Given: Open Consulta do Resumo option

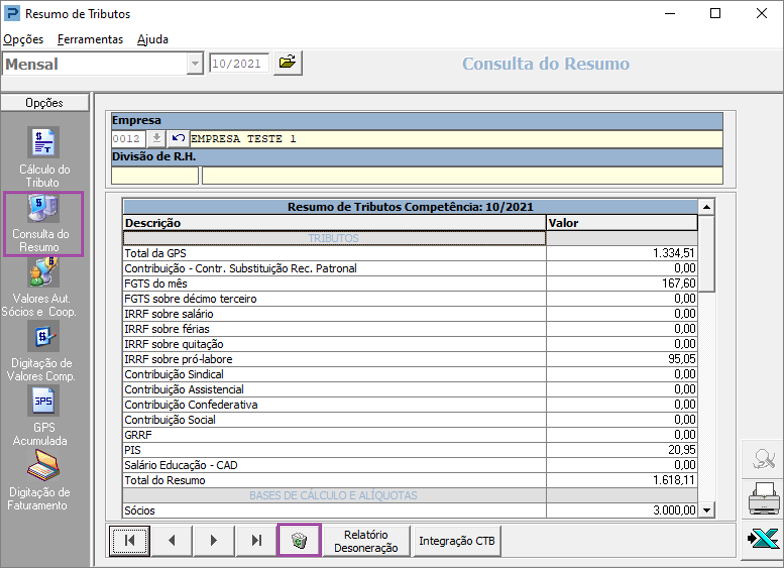Looking at the screenshot, I should (44, 224).
